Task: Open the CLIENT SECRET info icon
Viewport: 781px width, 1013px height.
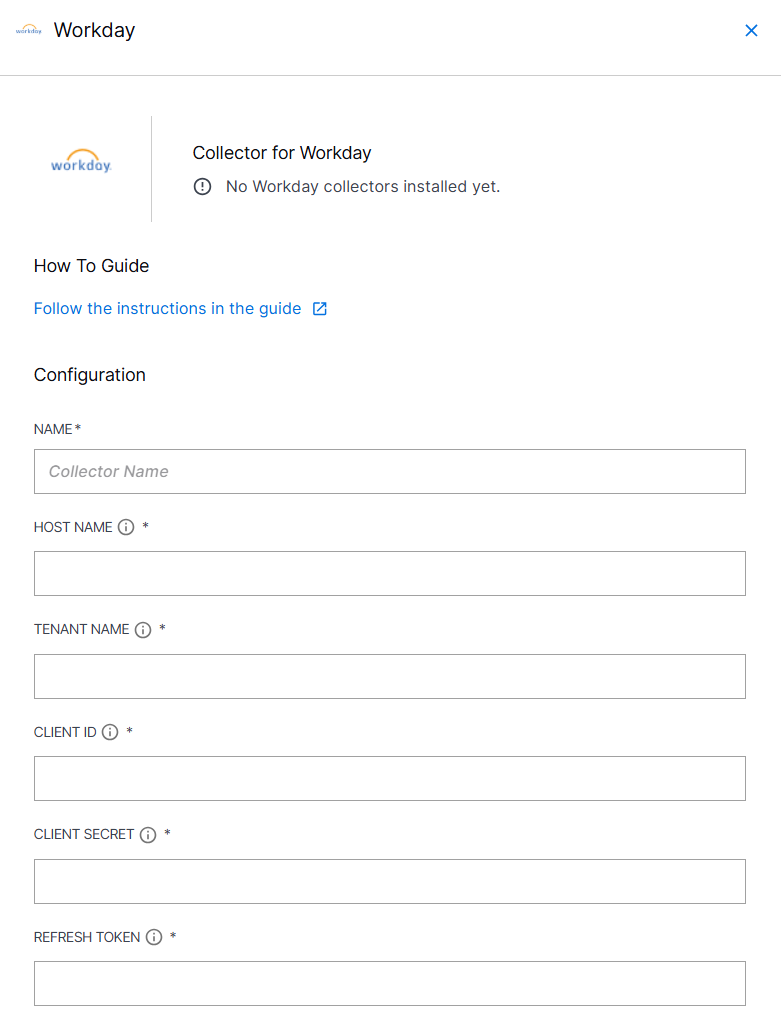Action: pyautogui.click(x=148, y=835)
